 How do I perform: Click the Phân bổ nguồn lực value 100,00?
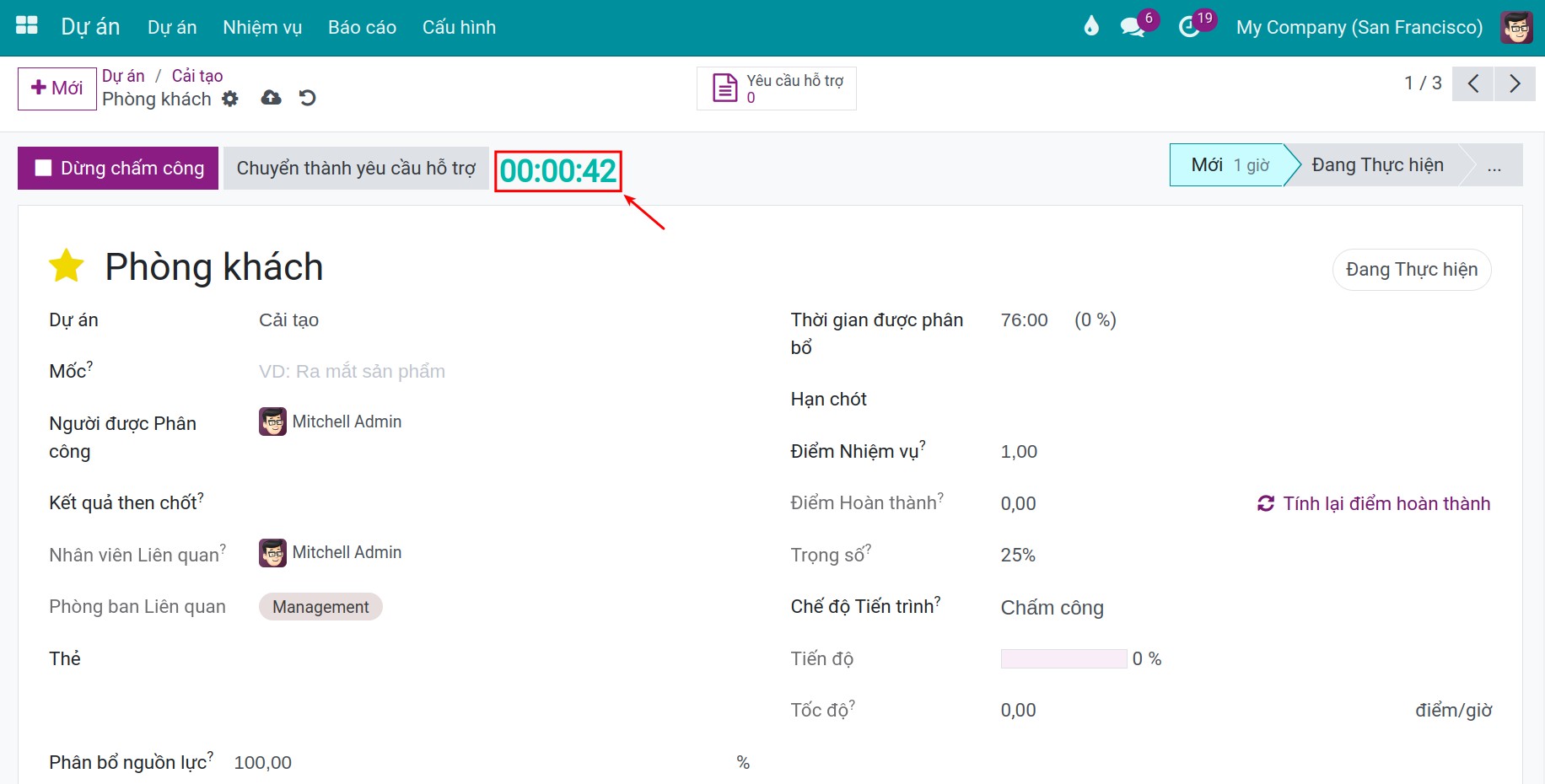[x=263, y=763]
